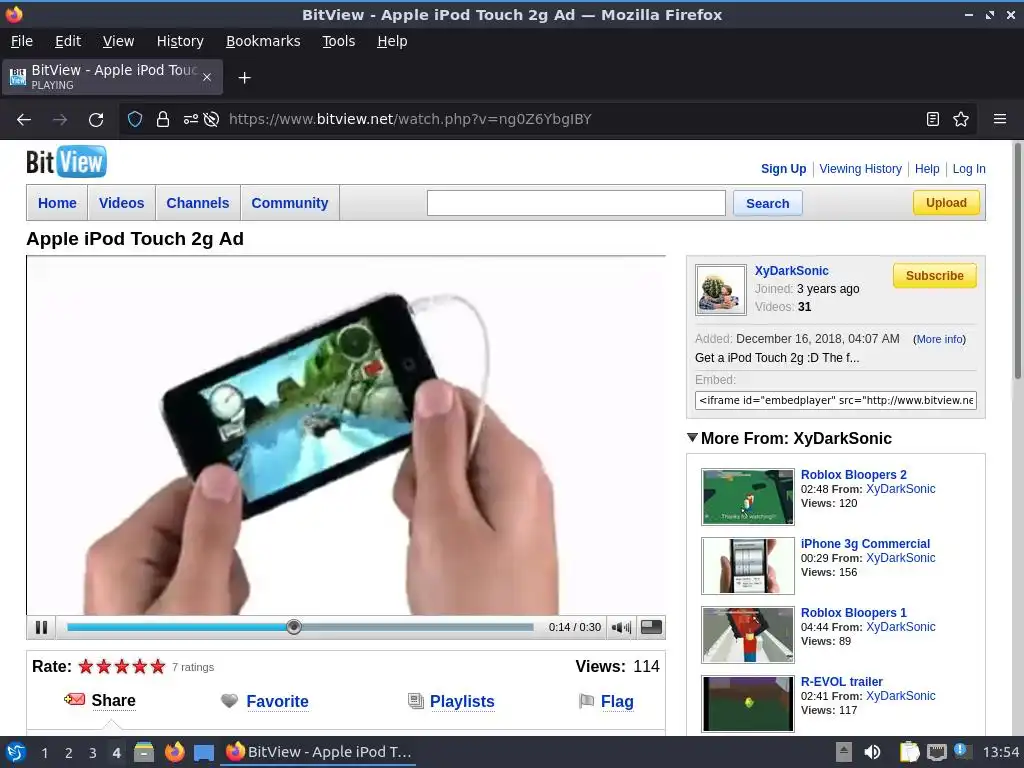
Task: Open the Help link on the page
Action: coord(927,168)
